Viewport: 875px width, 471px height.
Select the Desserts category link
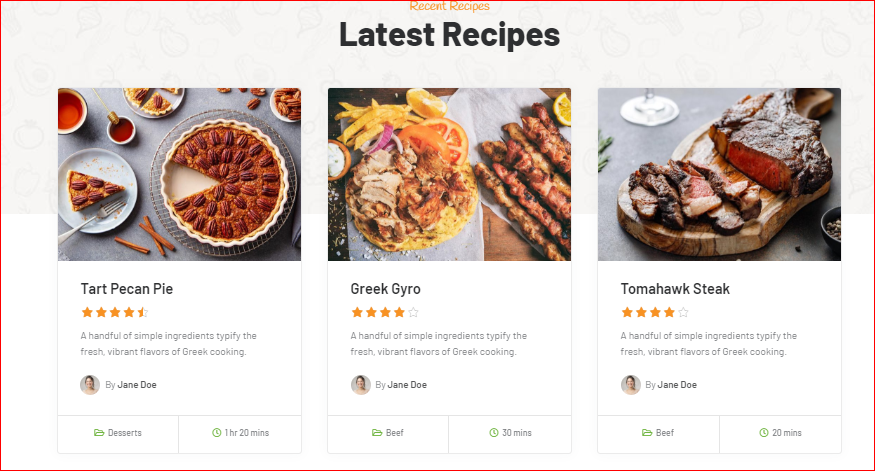click(124, 432)
